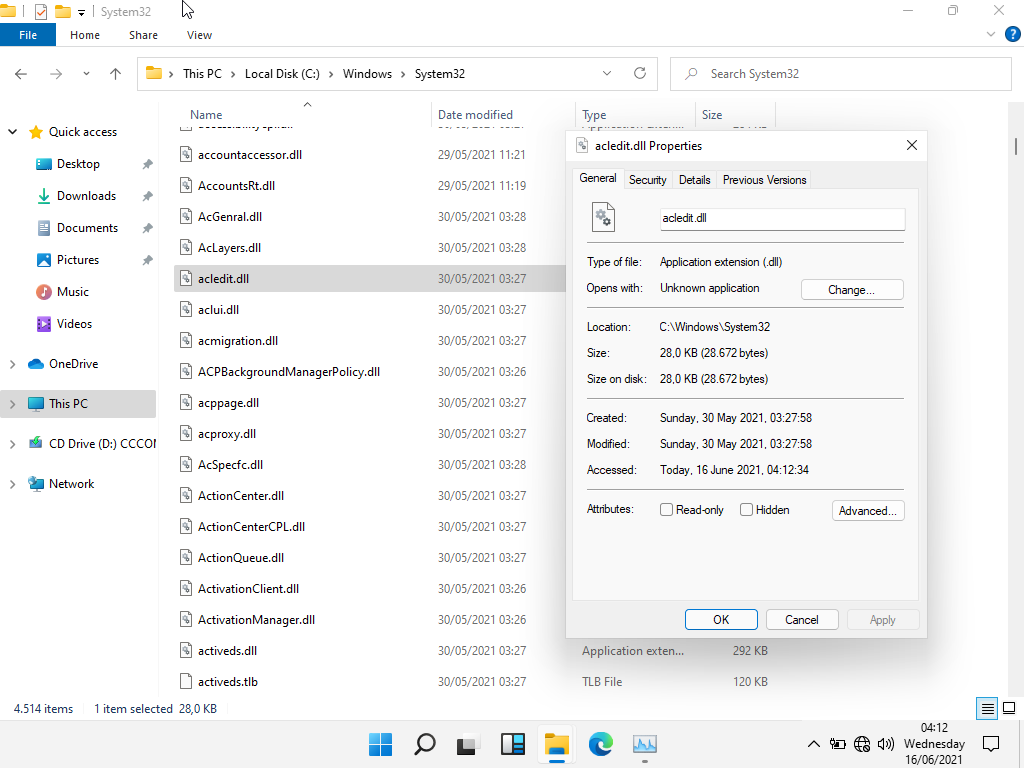Screen dimensions: 1024x768
Task: Expand the ribbon with the chevron
Action: click(991, 35)
